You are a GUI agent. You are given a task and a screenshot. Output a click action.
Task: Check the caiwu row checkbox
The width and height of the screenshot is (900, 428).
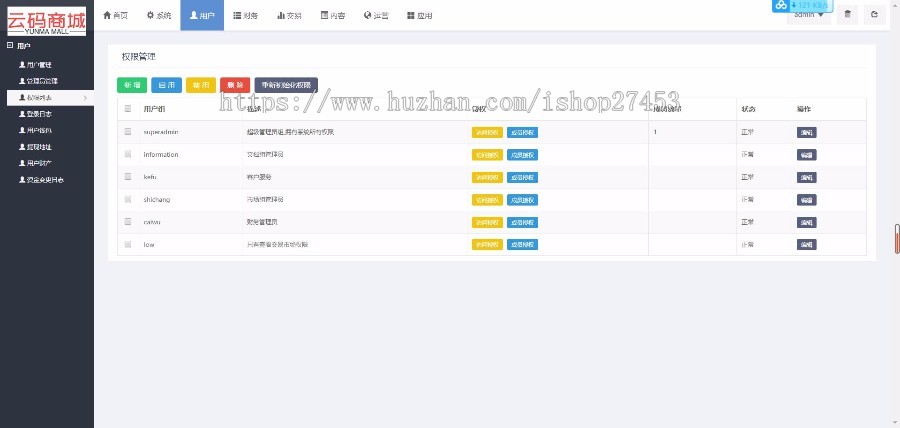click(127, 221)
